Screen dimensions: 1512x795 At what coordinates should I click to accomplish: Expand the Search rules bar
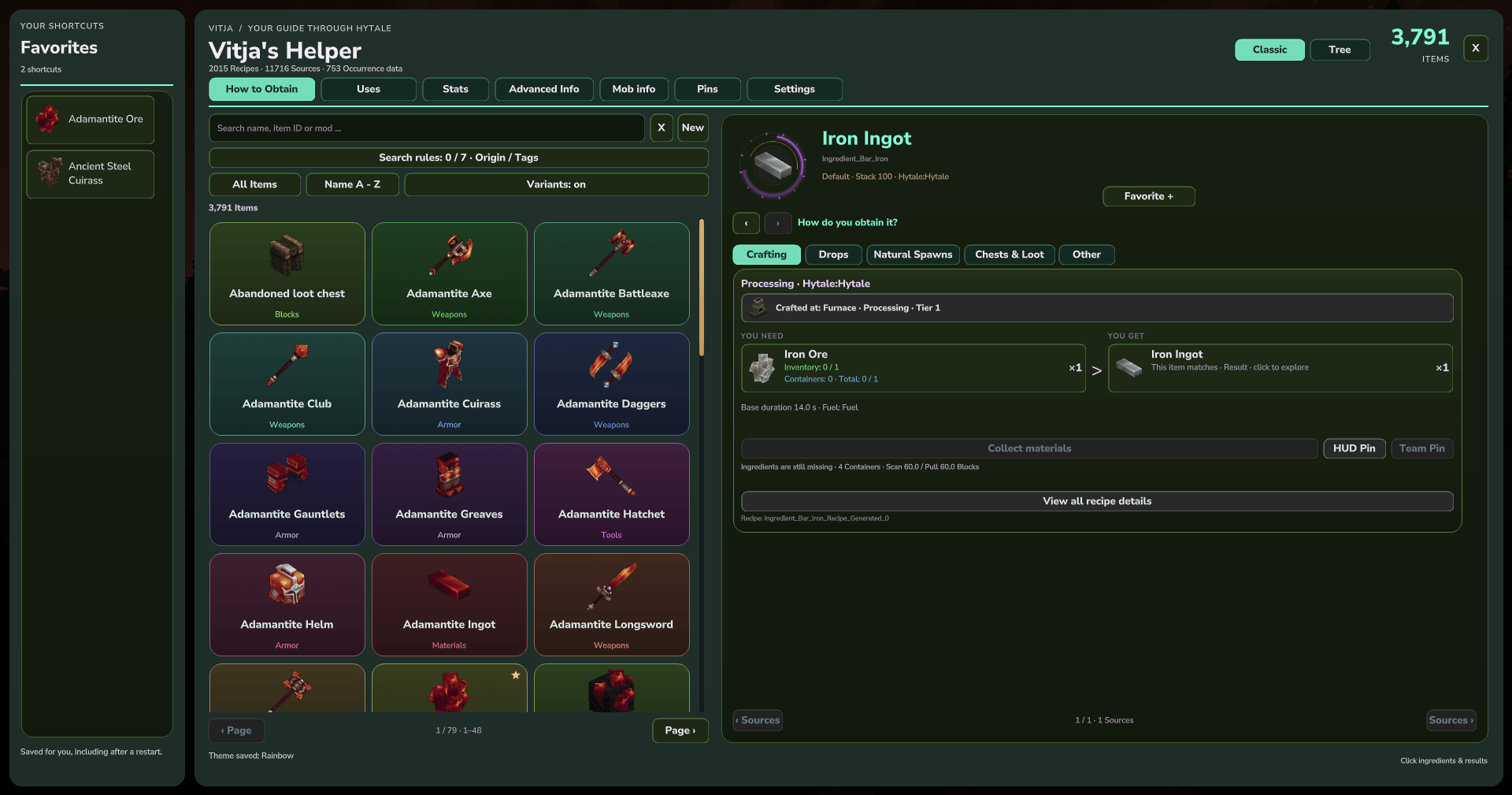(458, 158)
